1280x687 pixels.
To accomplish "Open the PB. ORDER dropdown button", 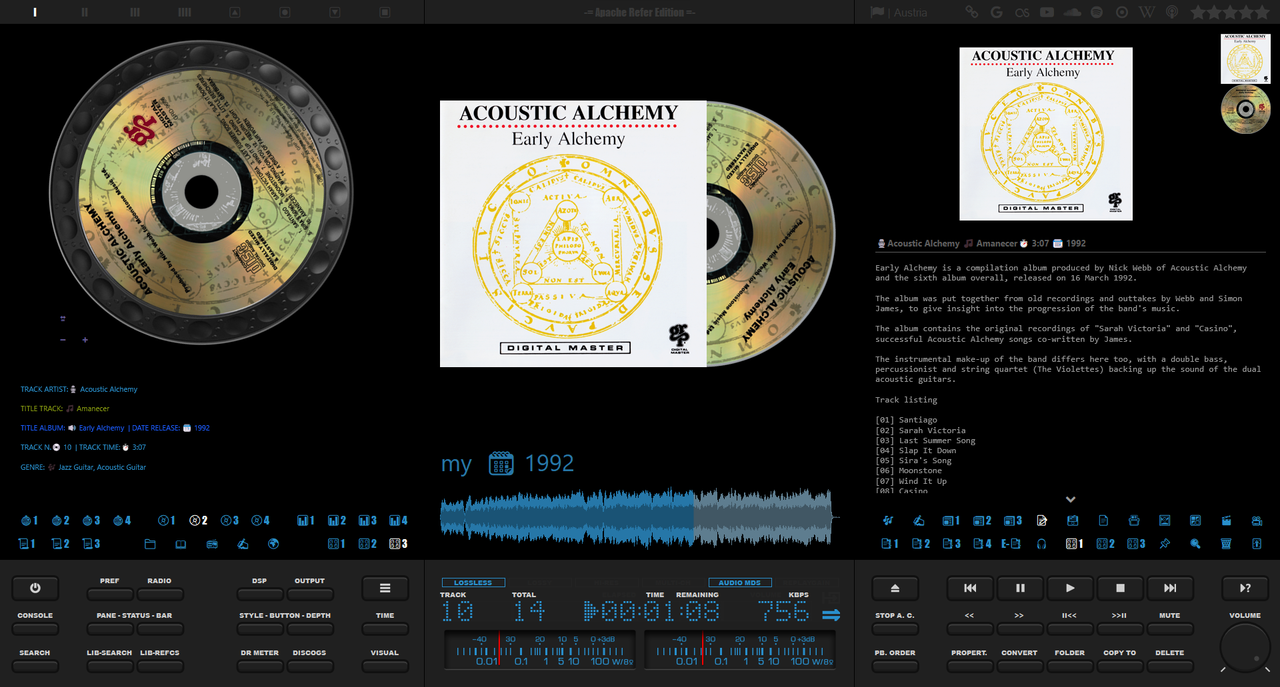I will 895,666.
